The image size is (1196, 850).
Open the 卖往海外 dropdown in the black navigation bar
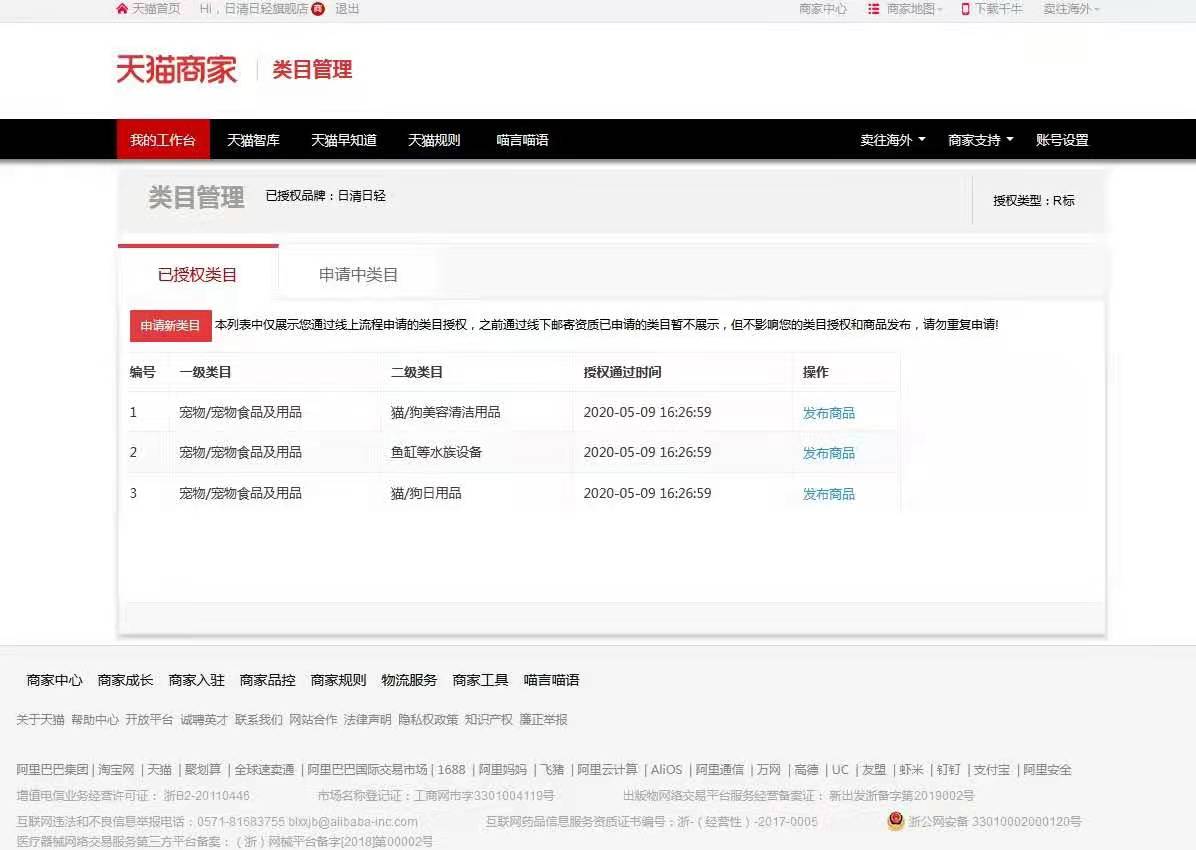892,140
